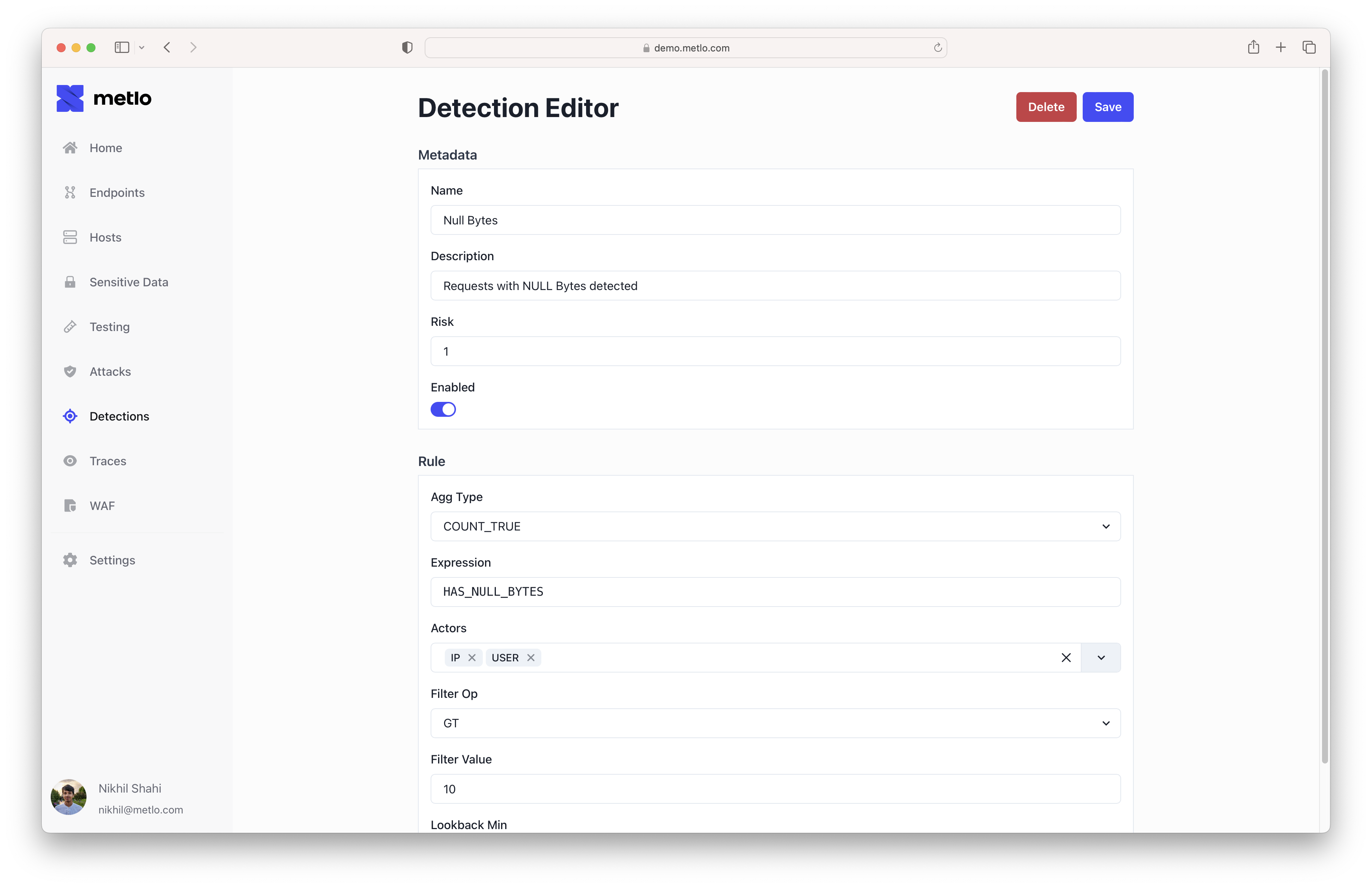The image size is (1372, 888).
Task: Click the Safari share icon
Action: pyautogui.click(x=1253, y=47)
